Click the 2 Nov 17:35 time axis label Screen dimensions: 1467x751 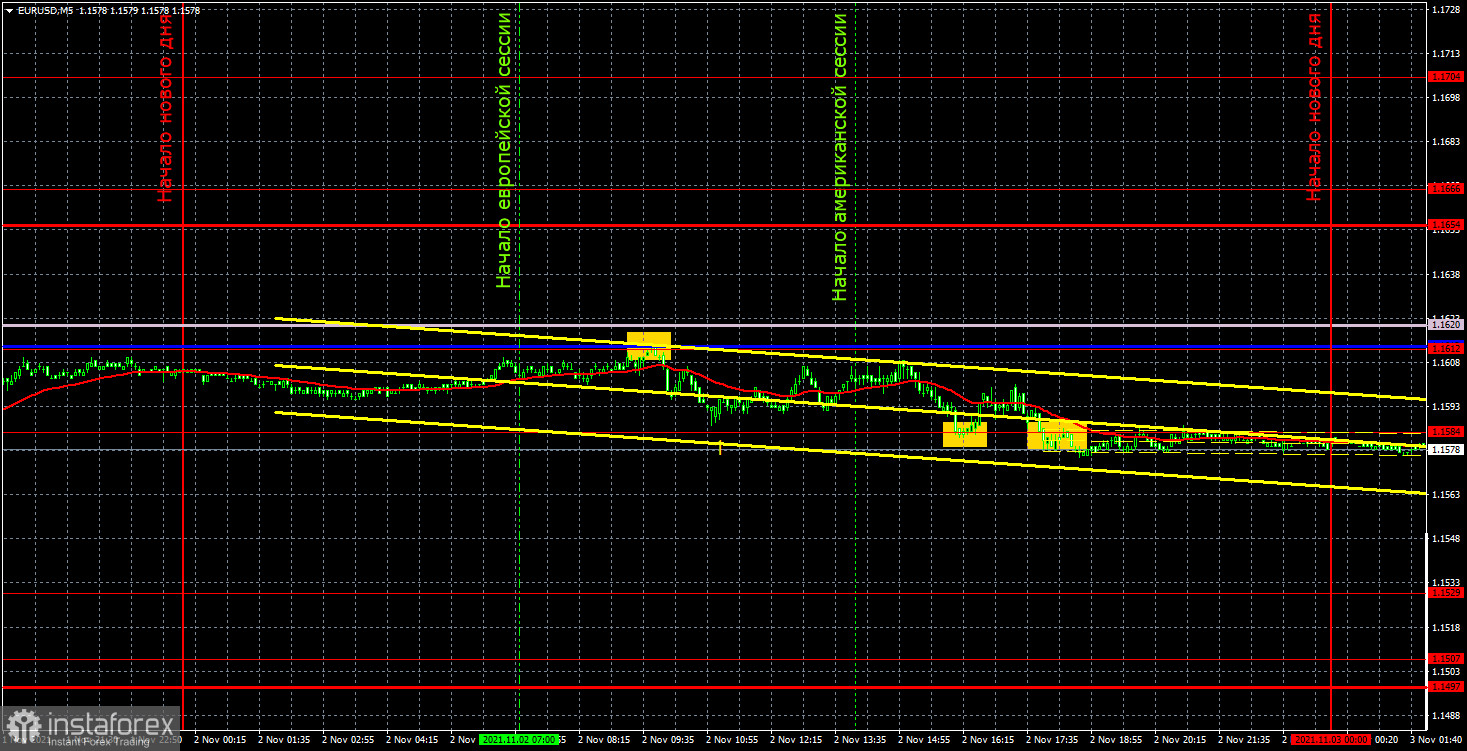point(1052,740)
